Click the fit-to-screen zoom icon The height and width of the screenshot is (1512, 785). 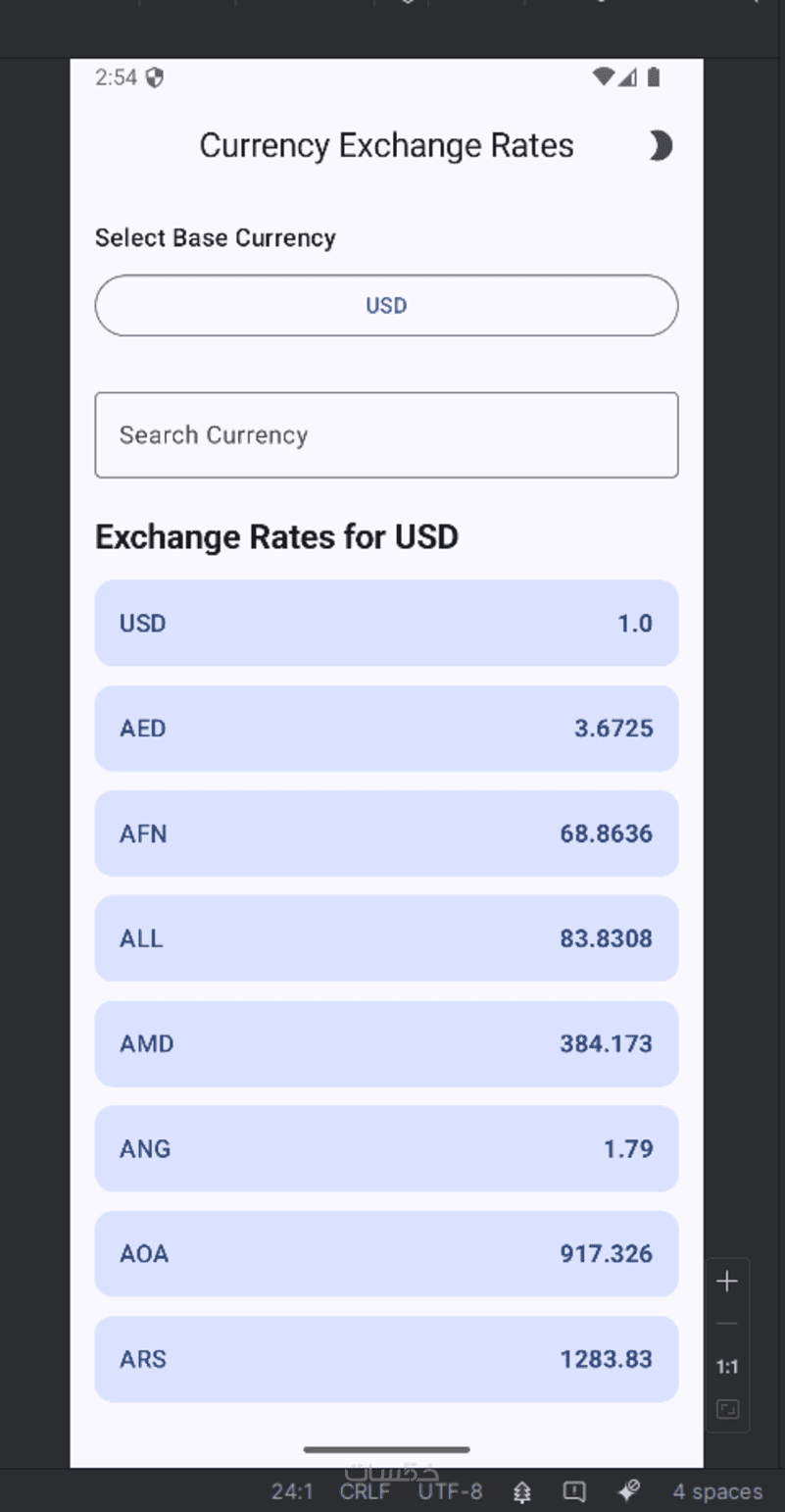[727, 1409]
